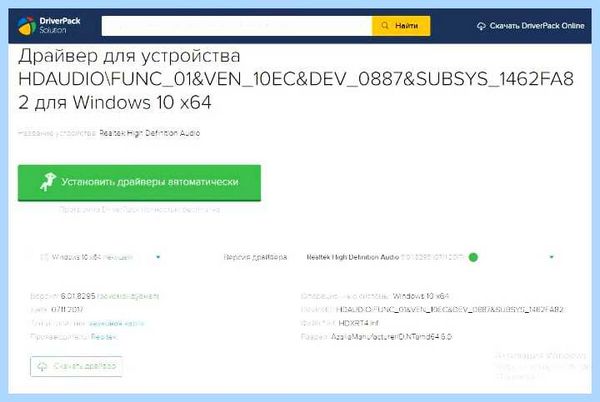Image resolution: width=600 pixels, height=402 pixels.
Task: Open the Realtek manufacturer link
Action: (104, 337)
